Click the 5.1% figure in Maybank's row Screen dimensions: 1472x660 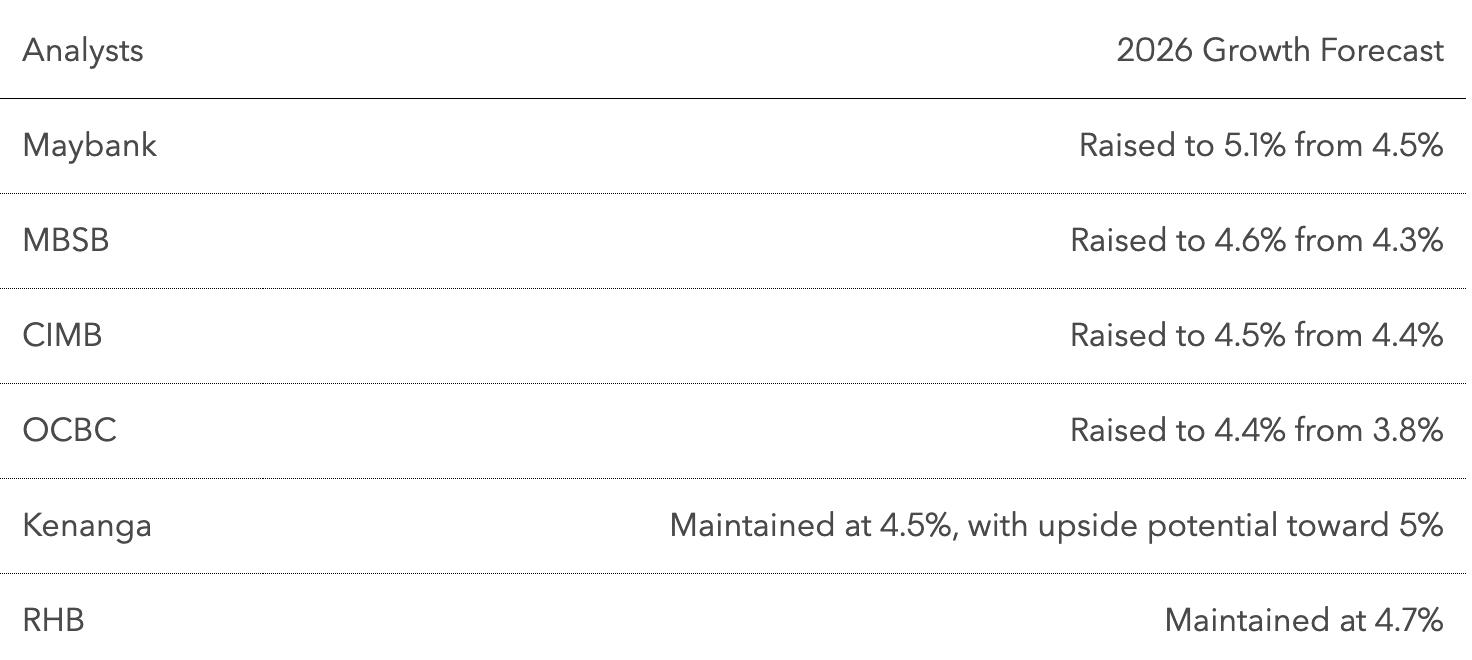1255,145
